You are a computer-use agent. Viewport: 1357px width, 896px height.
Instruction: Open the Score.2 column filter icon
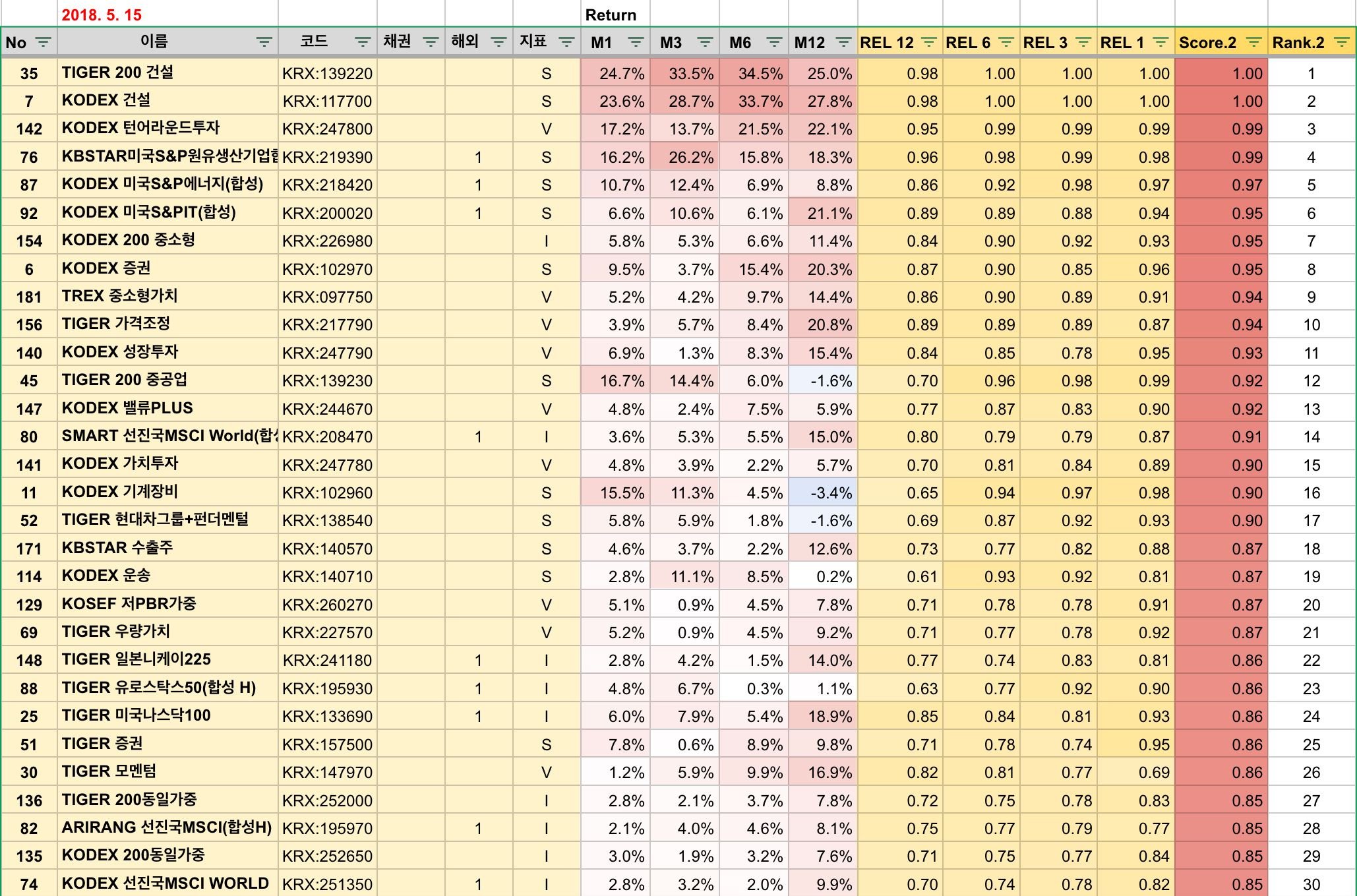tap(1253, 42)
